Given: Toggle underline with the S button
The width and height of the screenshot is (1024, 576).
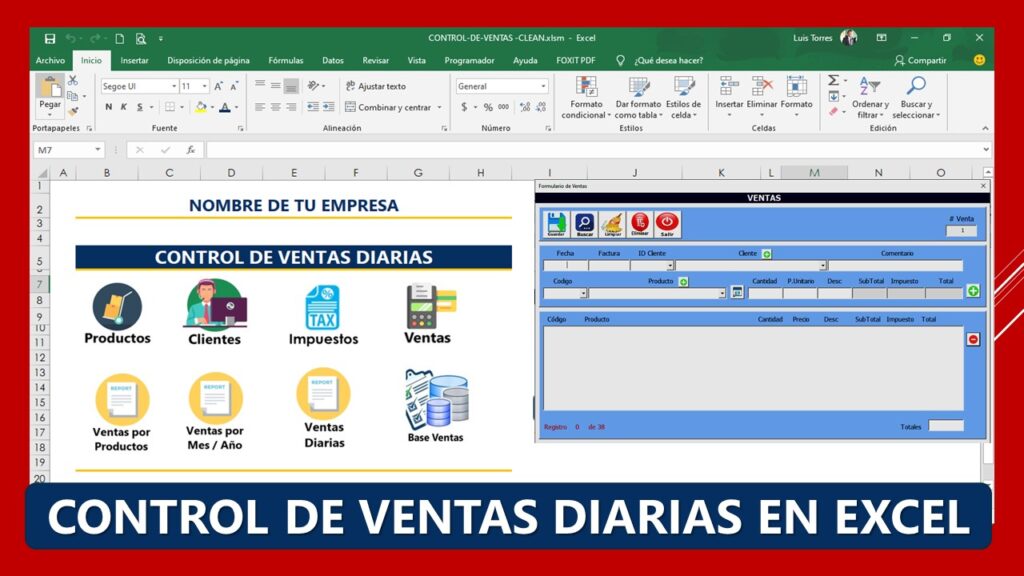Looking at the screenshot, I should [x=138, y=105].
